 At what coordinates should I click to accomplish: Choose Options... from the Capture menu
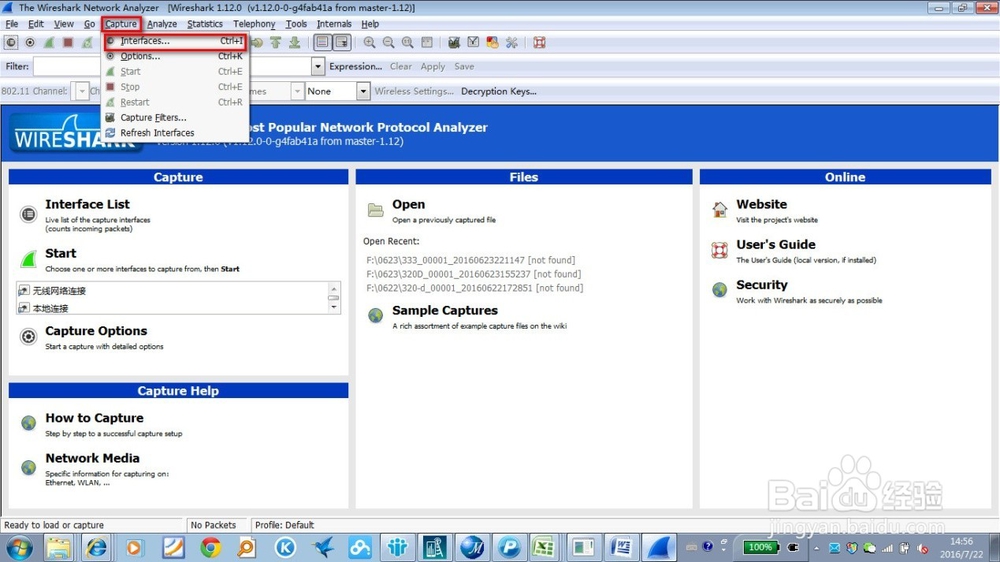175,56
